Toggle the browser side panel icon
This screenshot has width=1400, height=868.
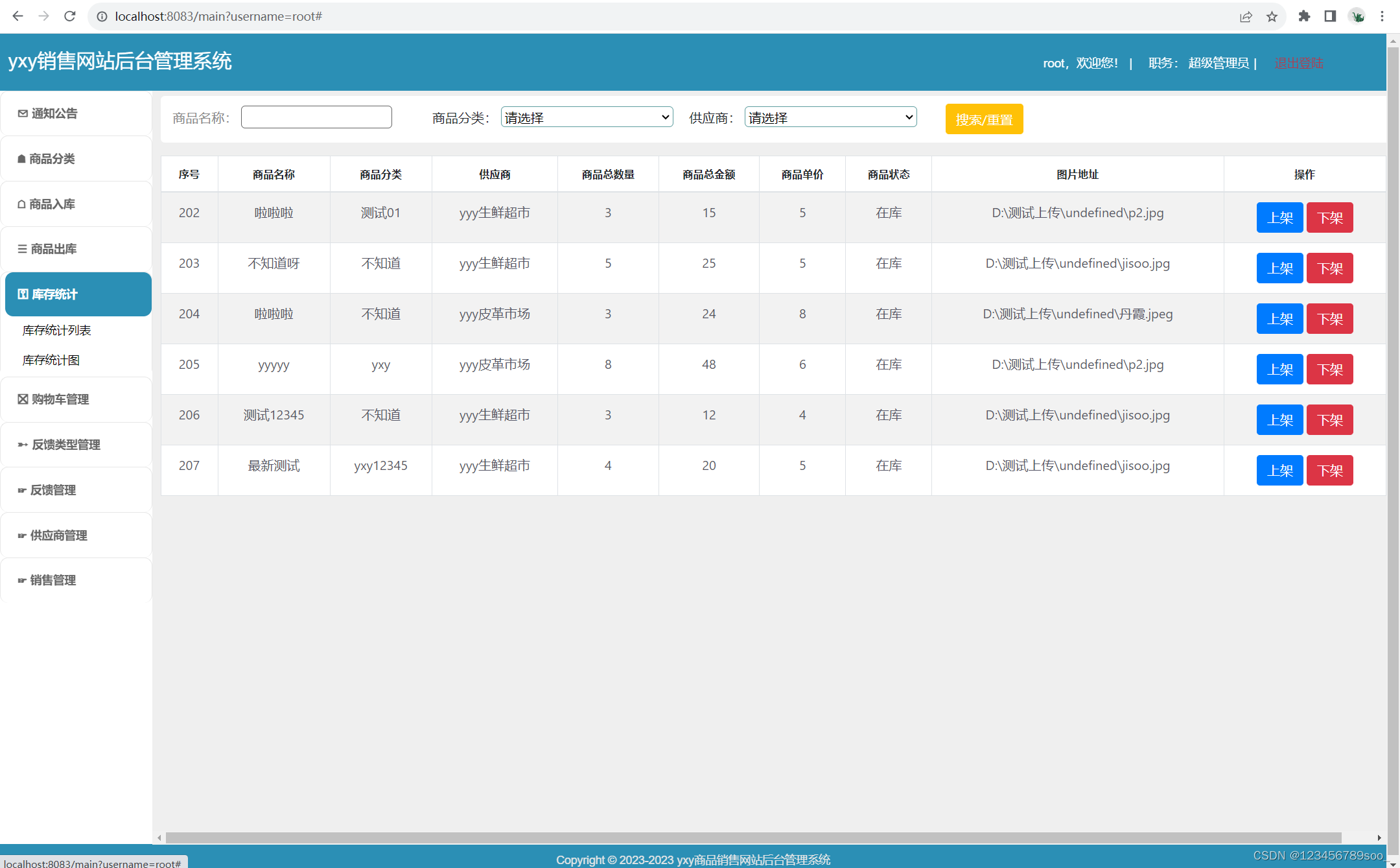1330,16
